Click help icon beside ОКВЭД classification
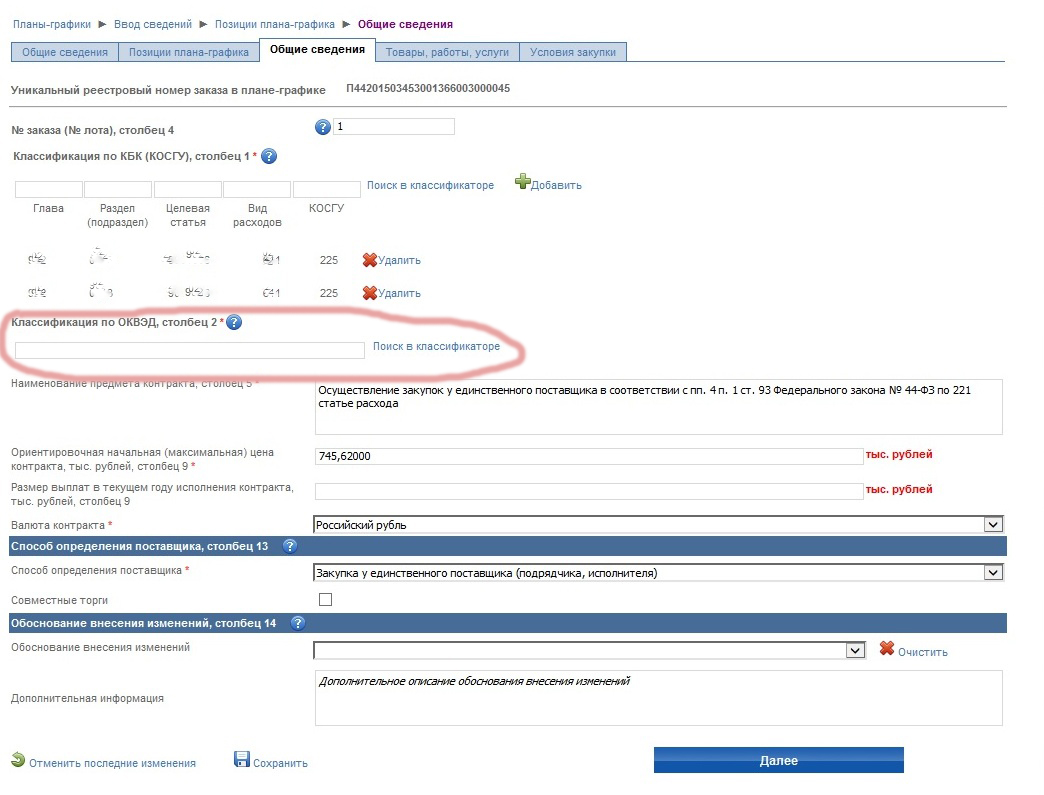This screenshot has height=795, width=1044. 234,322
